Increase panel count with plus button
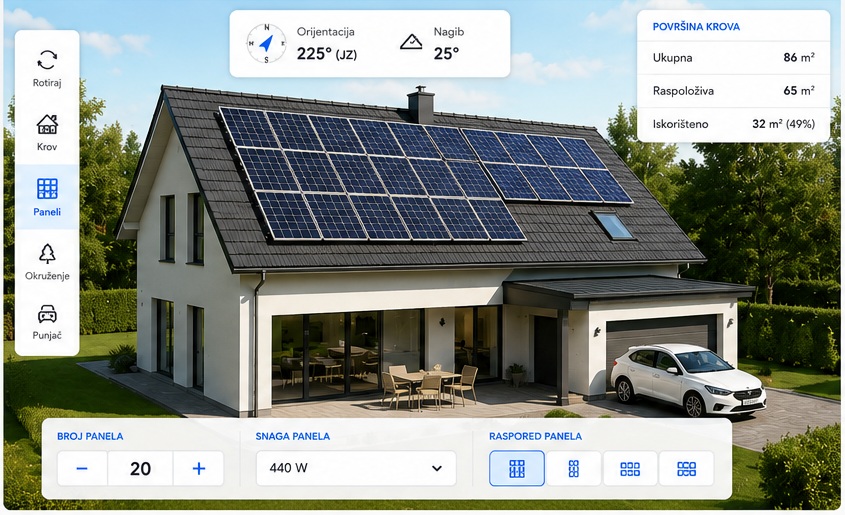Screen dimensions: 845x515 (x=199, y=469)
